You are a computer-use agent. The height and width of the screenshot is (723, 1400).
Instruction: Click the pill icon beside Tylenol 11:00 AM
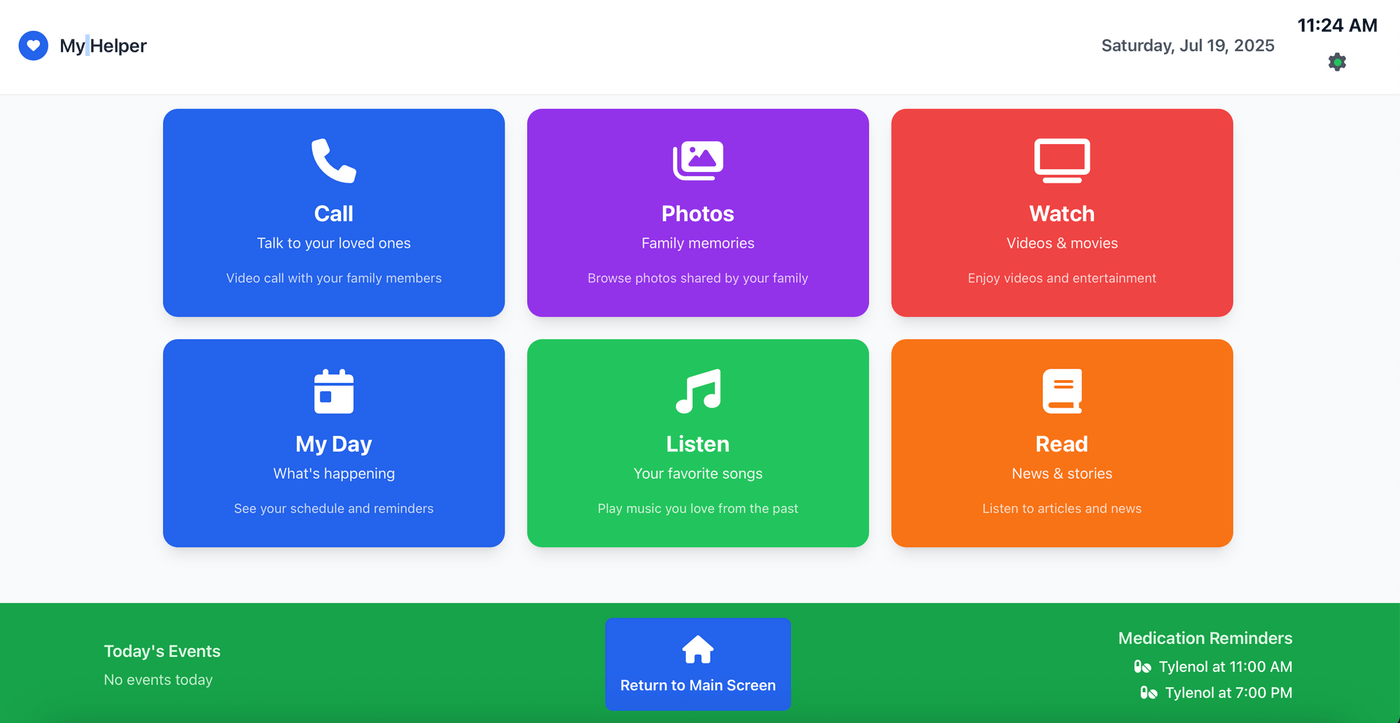tap(1142, 667)
